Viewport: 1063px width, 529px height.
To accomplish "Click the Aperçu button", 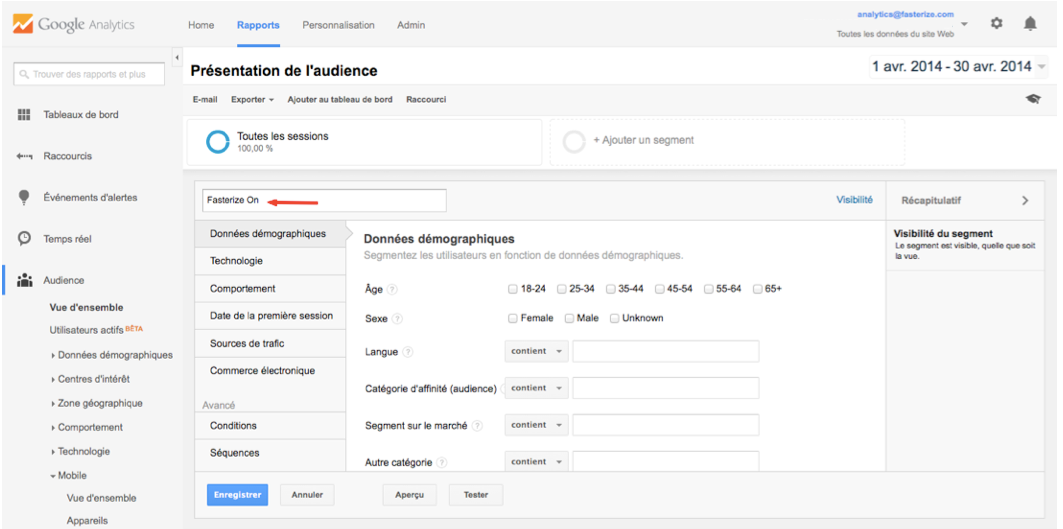I will pyautogui.click(x=408, y=494).
